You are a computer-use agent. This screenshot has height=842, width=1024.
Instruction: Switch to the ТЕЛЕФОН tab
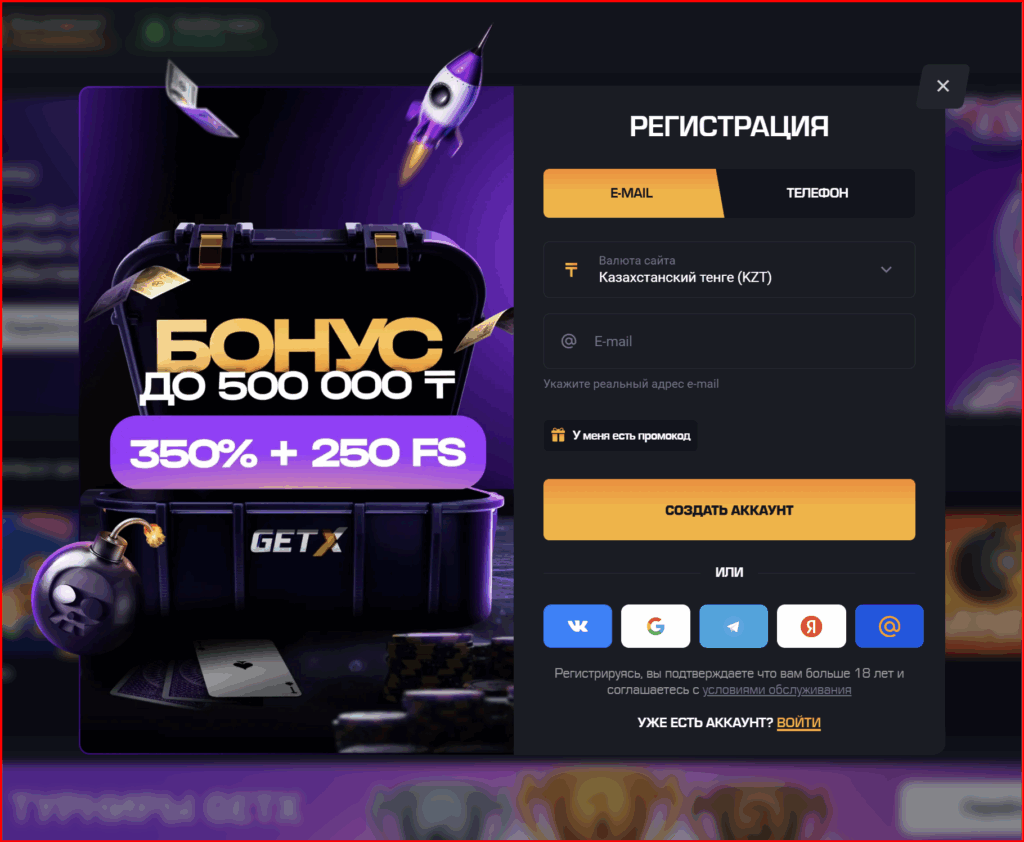[817, 193]
